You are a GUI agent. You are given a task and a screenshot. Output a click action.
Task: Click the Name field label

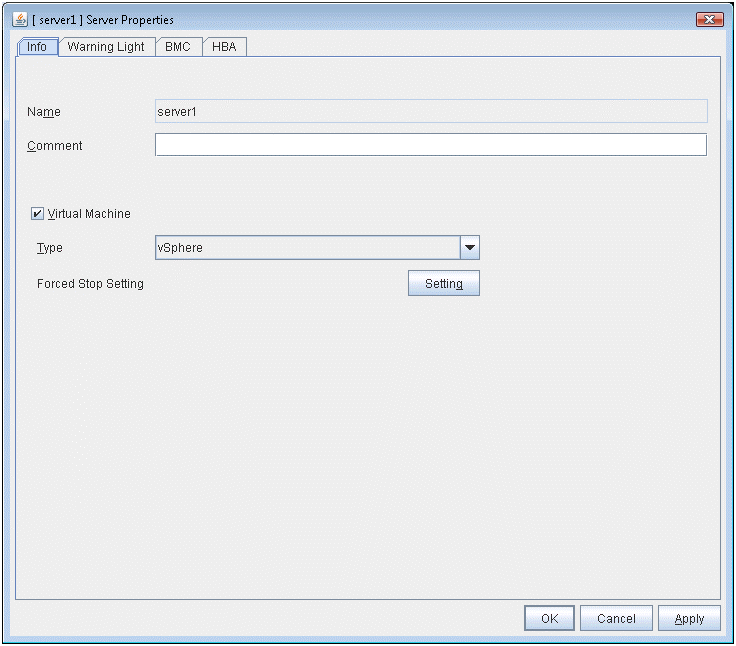44,112
